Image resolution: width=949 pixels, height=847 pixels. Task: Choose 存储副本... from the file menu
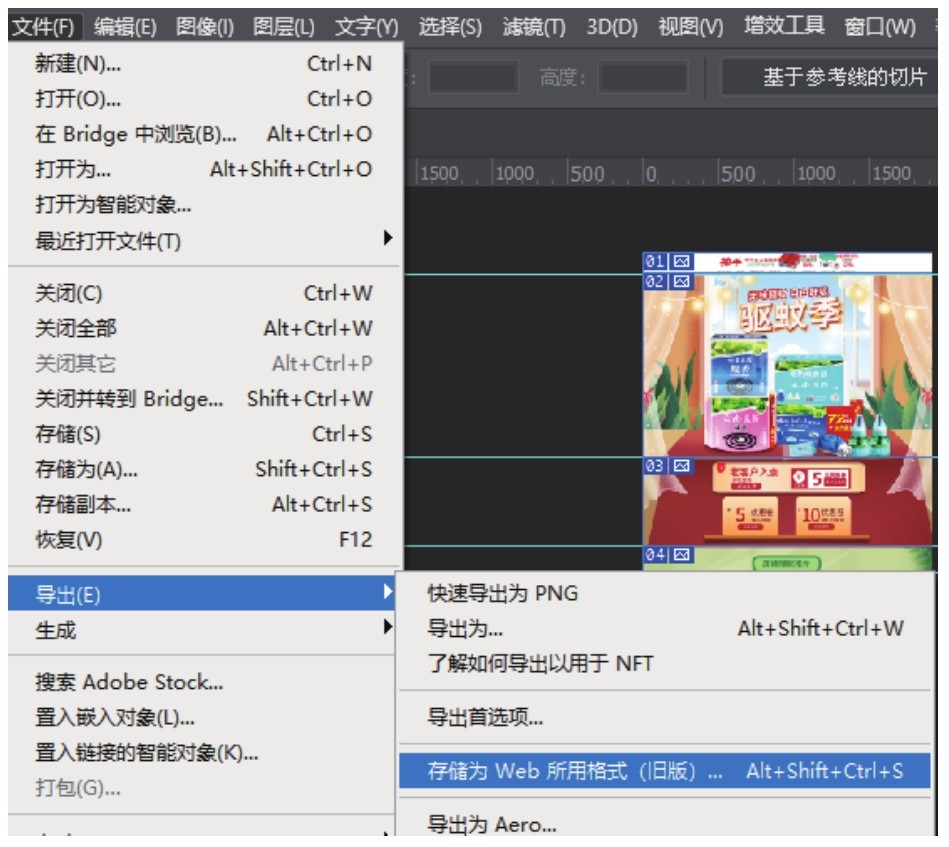click(x=205, y=504)
